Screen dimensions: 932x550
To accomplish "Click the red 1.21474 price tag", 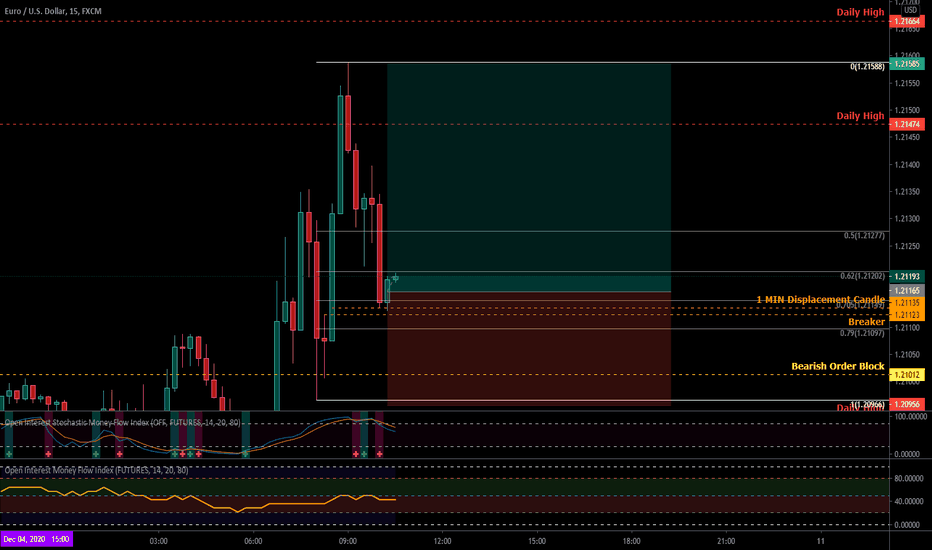I will click(907, 124).
